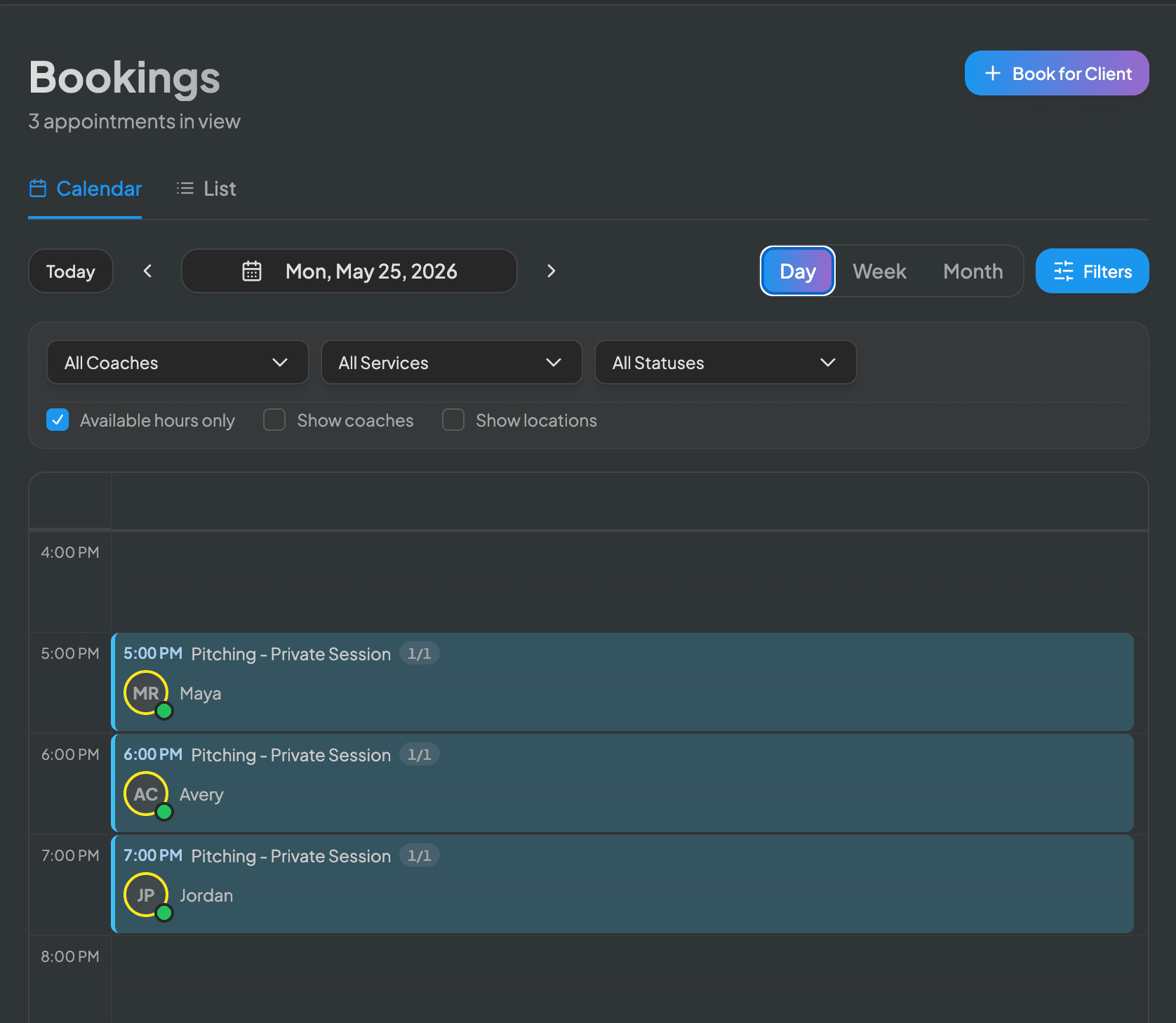
Task: Select Week view
Action: coord(879,271)
